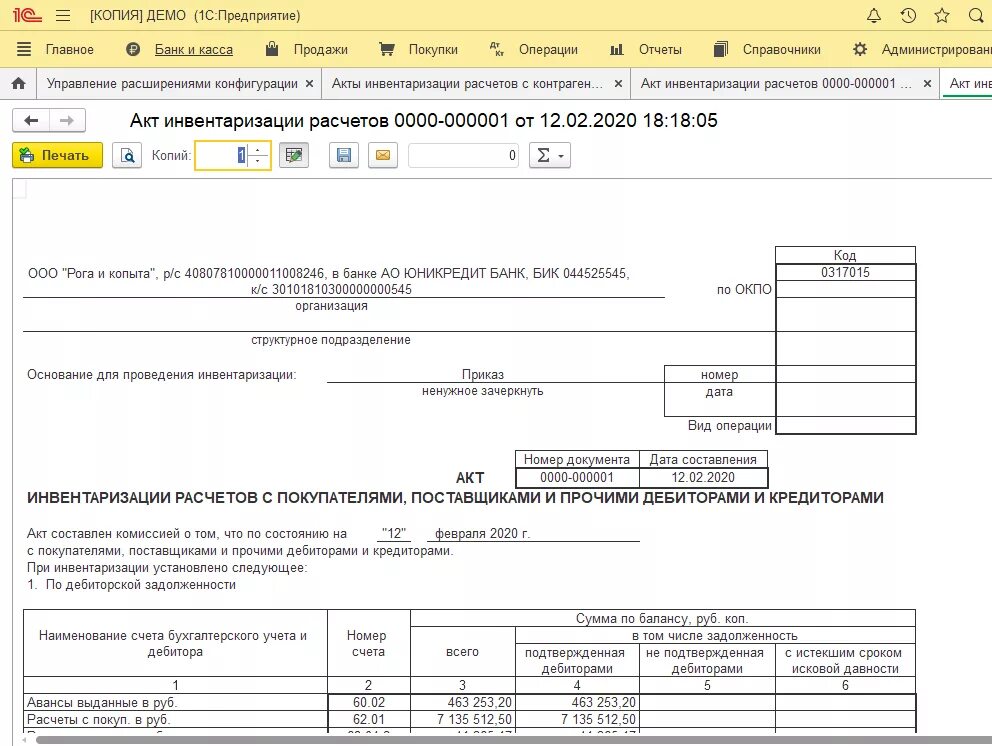
Task: Open the sigma sum dropdown
Action: 550,155
